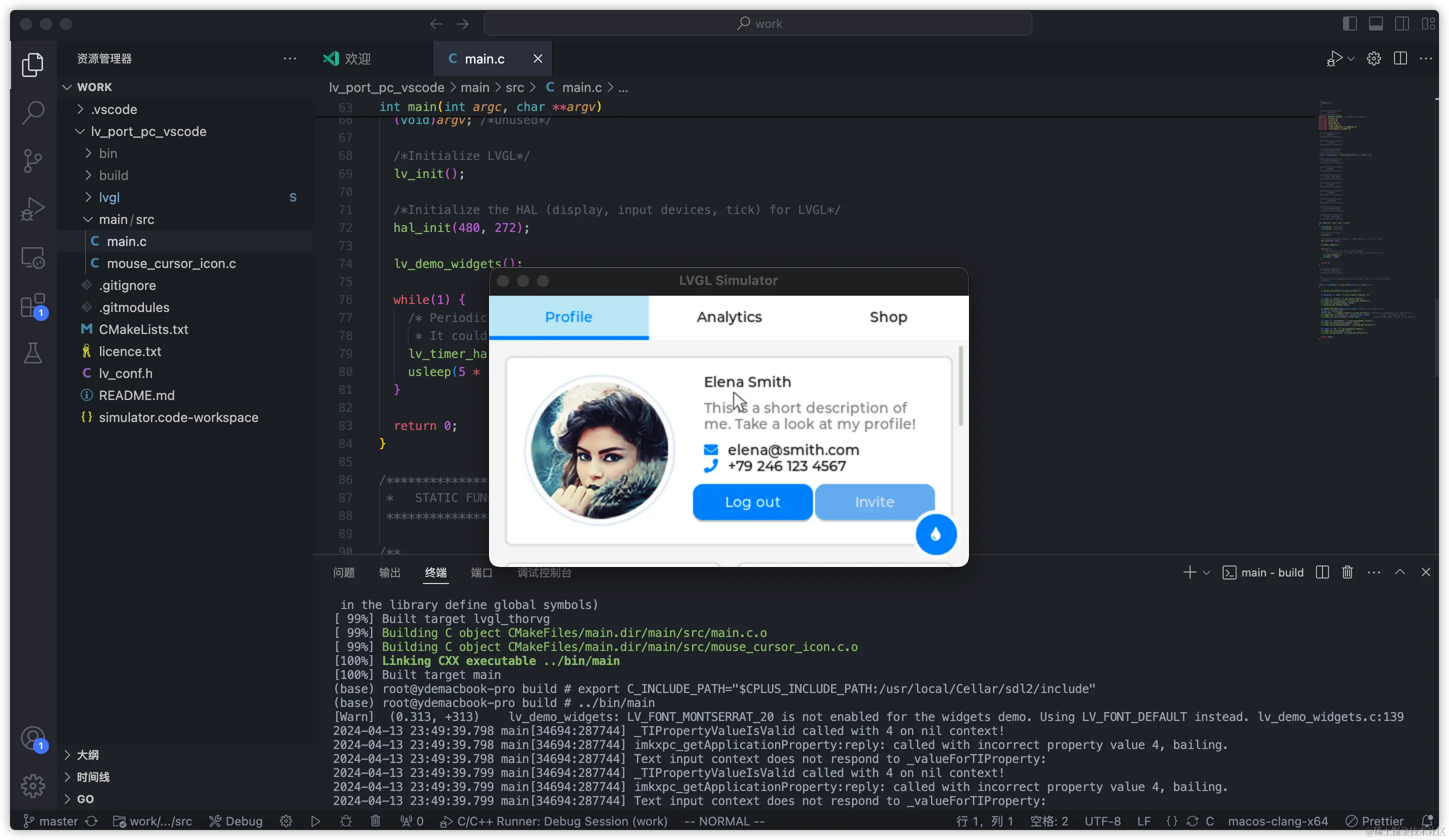Select the mouse_cursor_icon.c file
This screenshot has height=840, width=1449.
(x=171, y=263)
